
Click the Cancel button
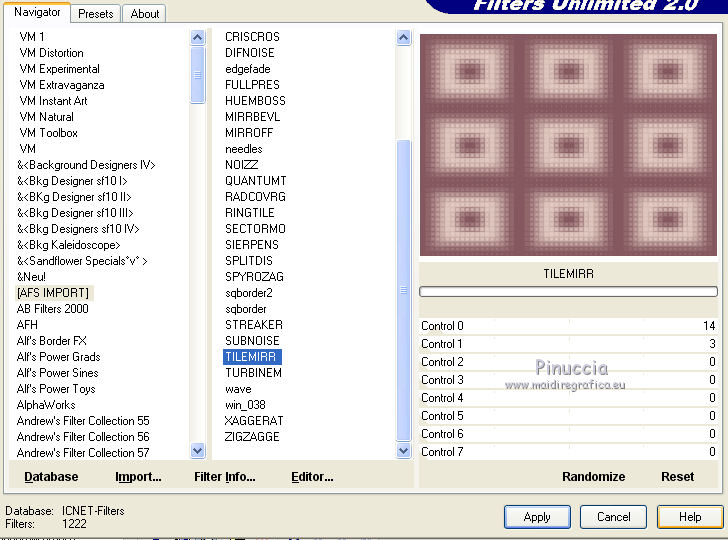(613, 517)
